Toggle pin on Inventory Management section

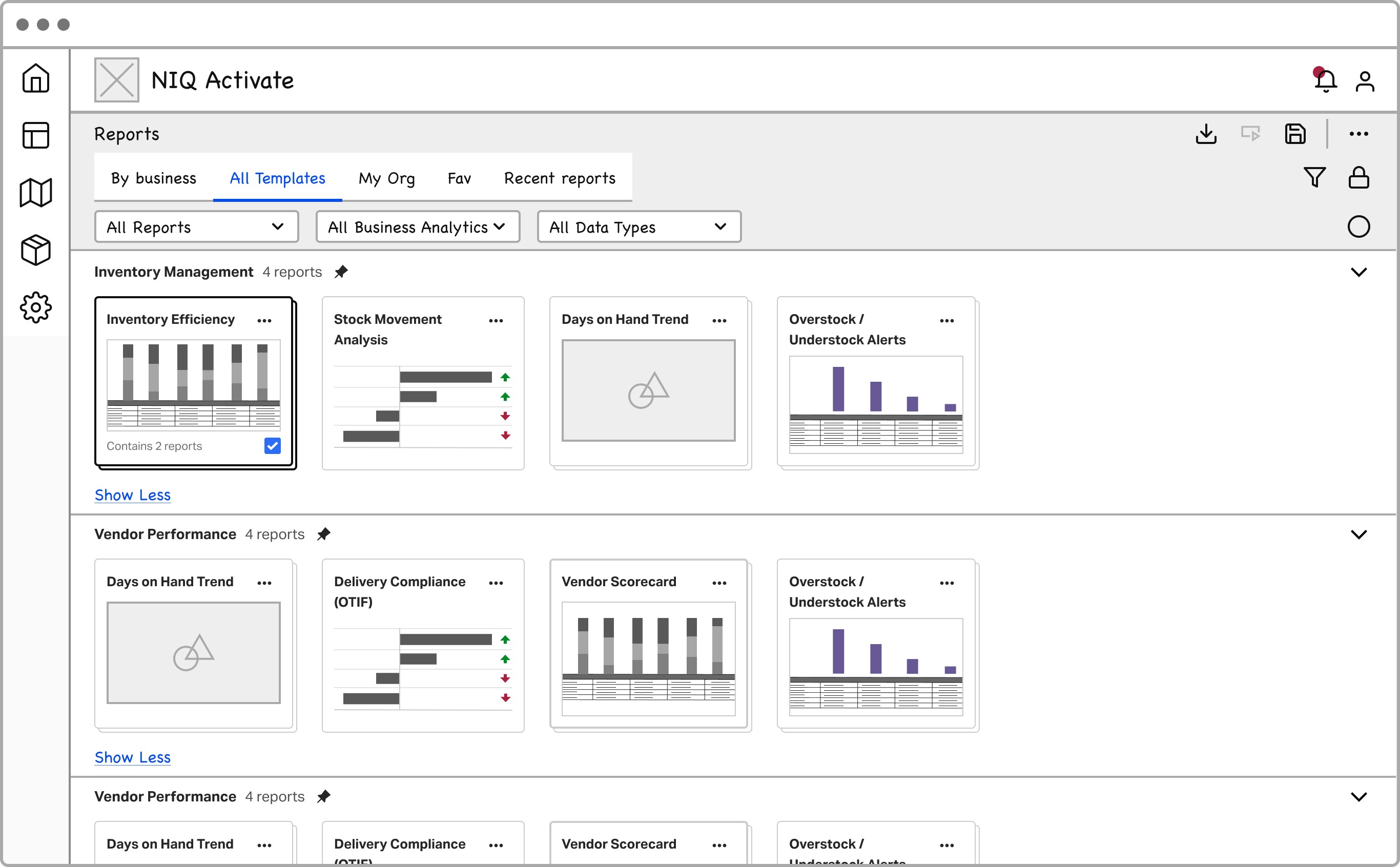tap(341, 272)
